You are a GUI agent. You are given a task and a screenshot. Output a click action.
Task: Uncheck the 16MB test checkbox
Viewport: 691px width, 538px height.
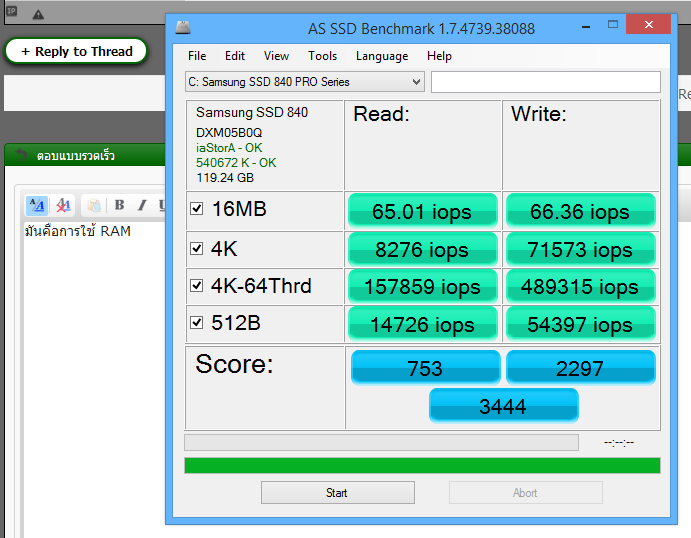(197, 209)
